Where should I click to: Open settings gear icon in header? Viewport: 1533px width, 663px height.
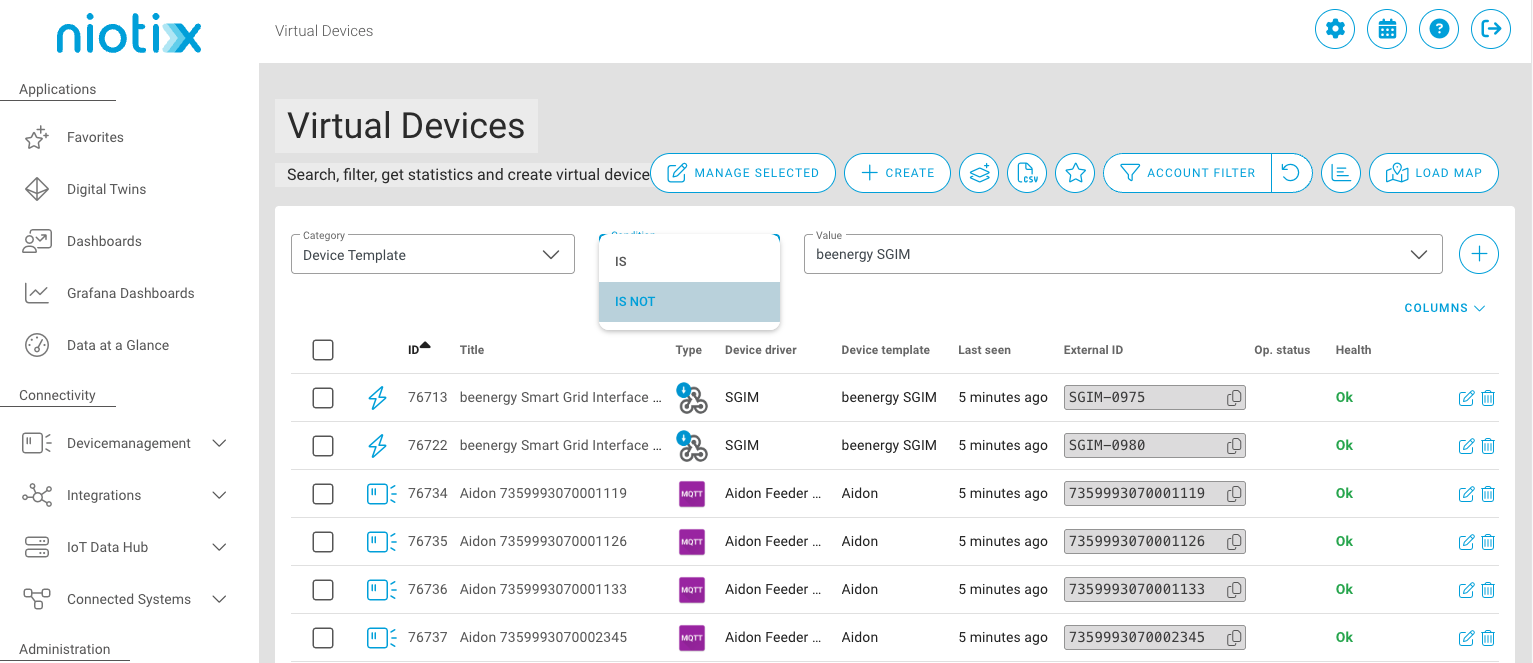pos(1334,29)
